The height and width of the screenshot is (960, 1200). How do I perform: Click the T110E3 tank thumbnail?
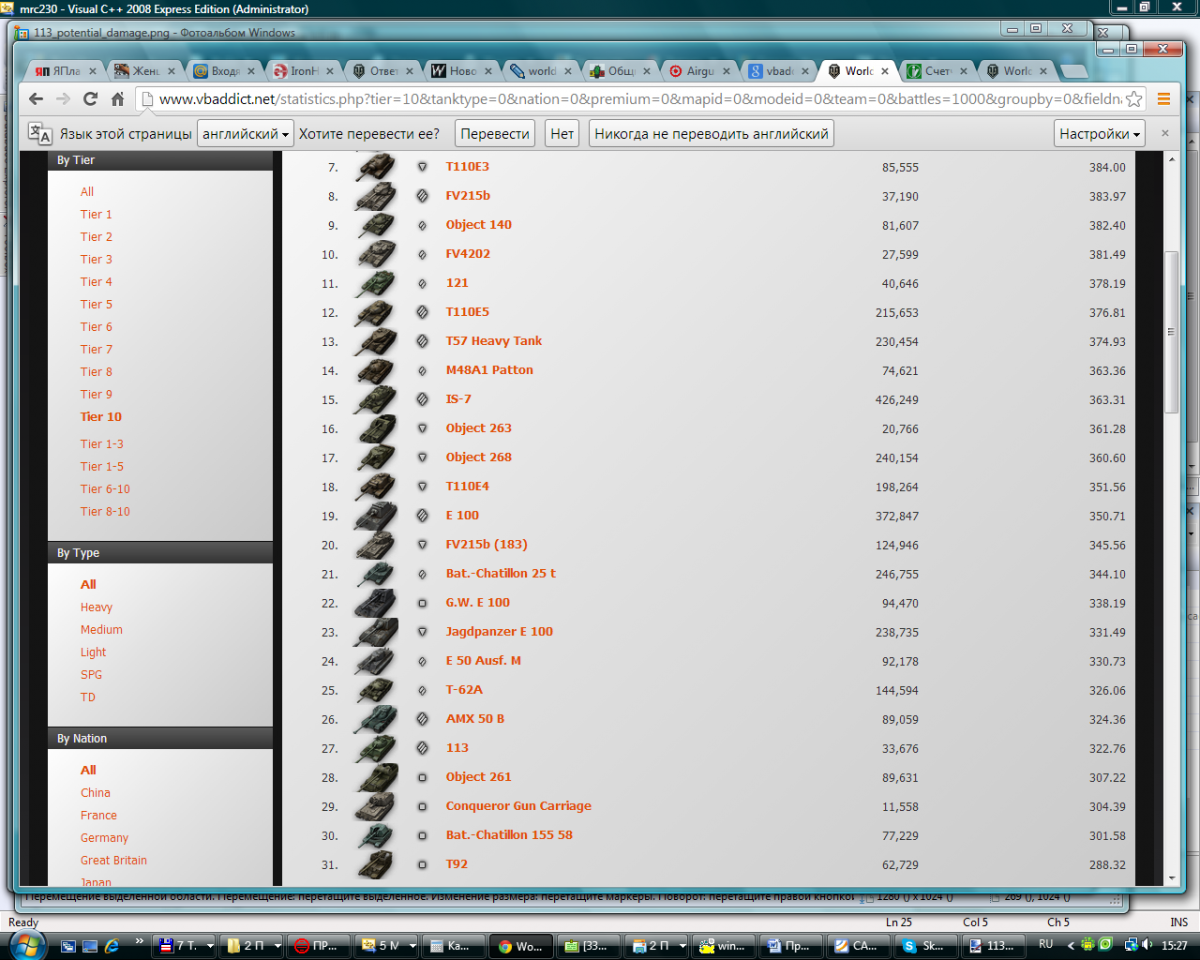(x=376, y=167)
